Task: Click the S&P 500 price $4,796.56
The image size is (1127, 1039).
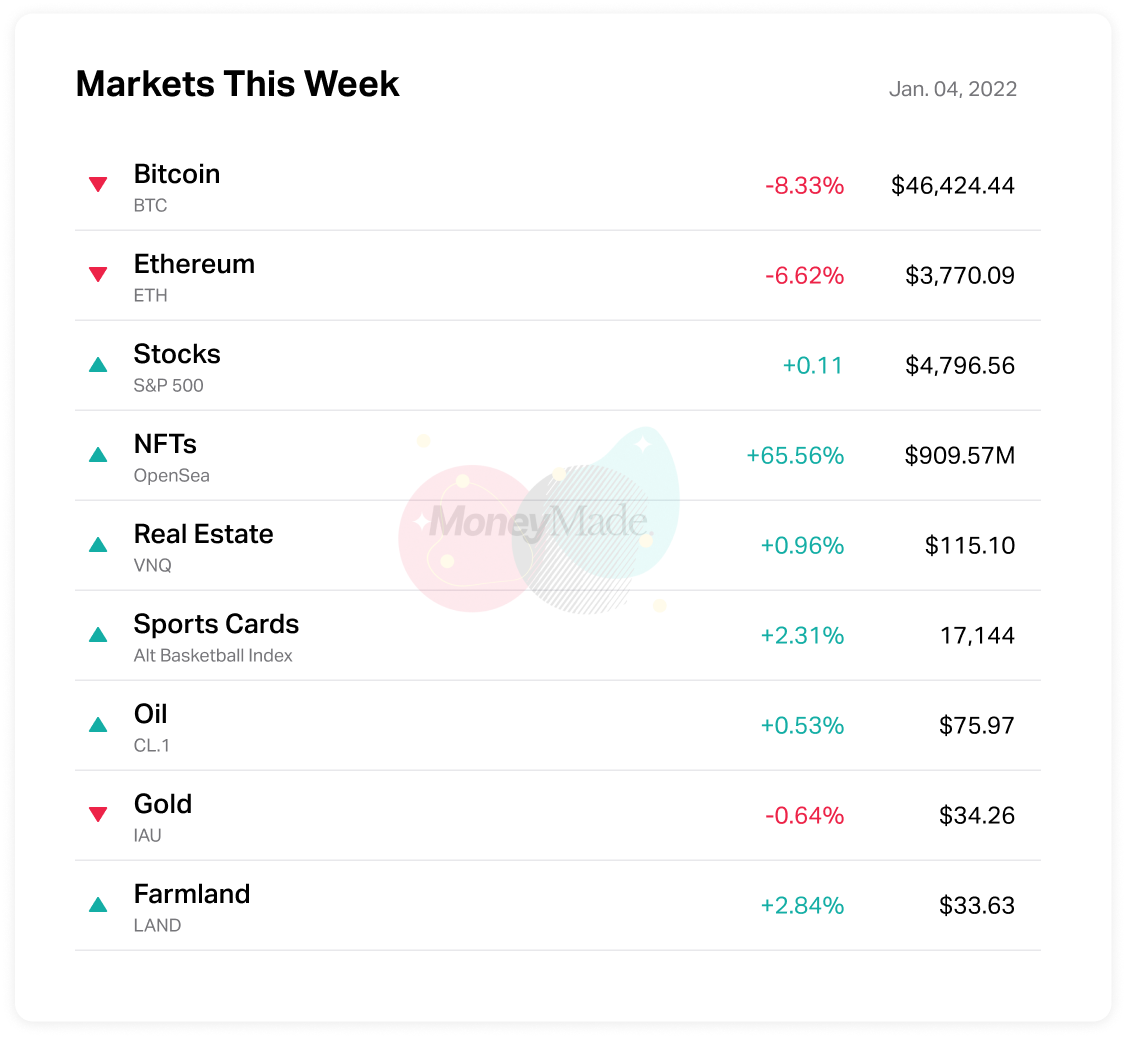Action: point(960,366)
